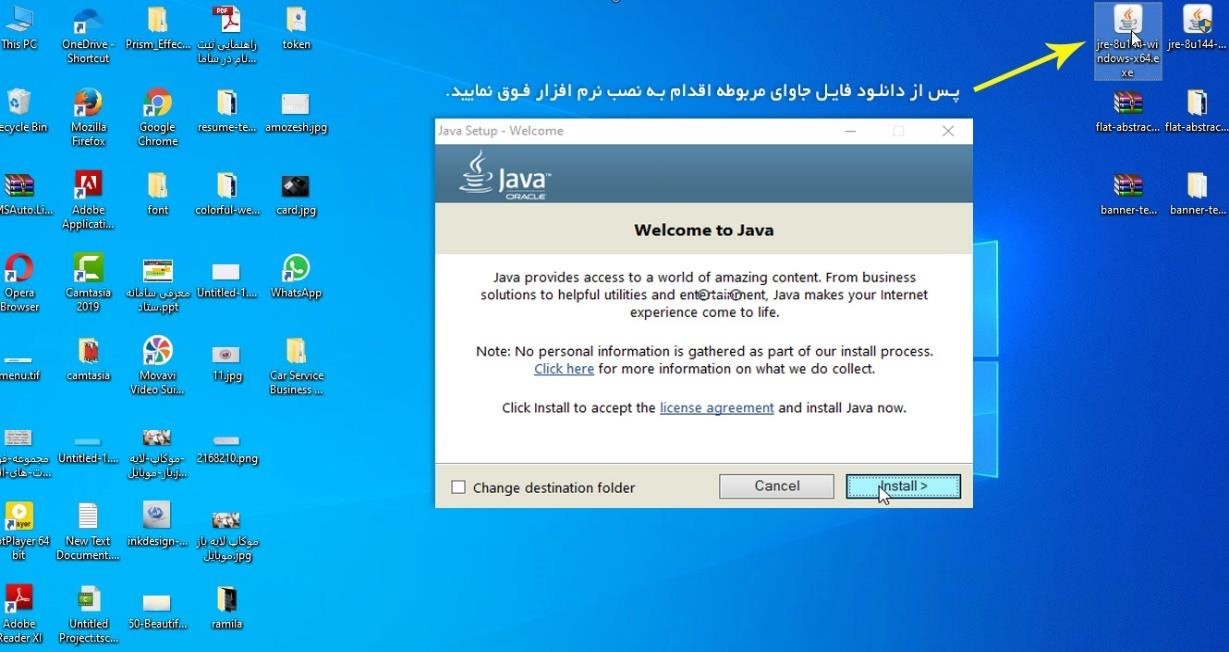Select the Adobe Application shortcut icon
1229x652 pixels.
[88, 200]
